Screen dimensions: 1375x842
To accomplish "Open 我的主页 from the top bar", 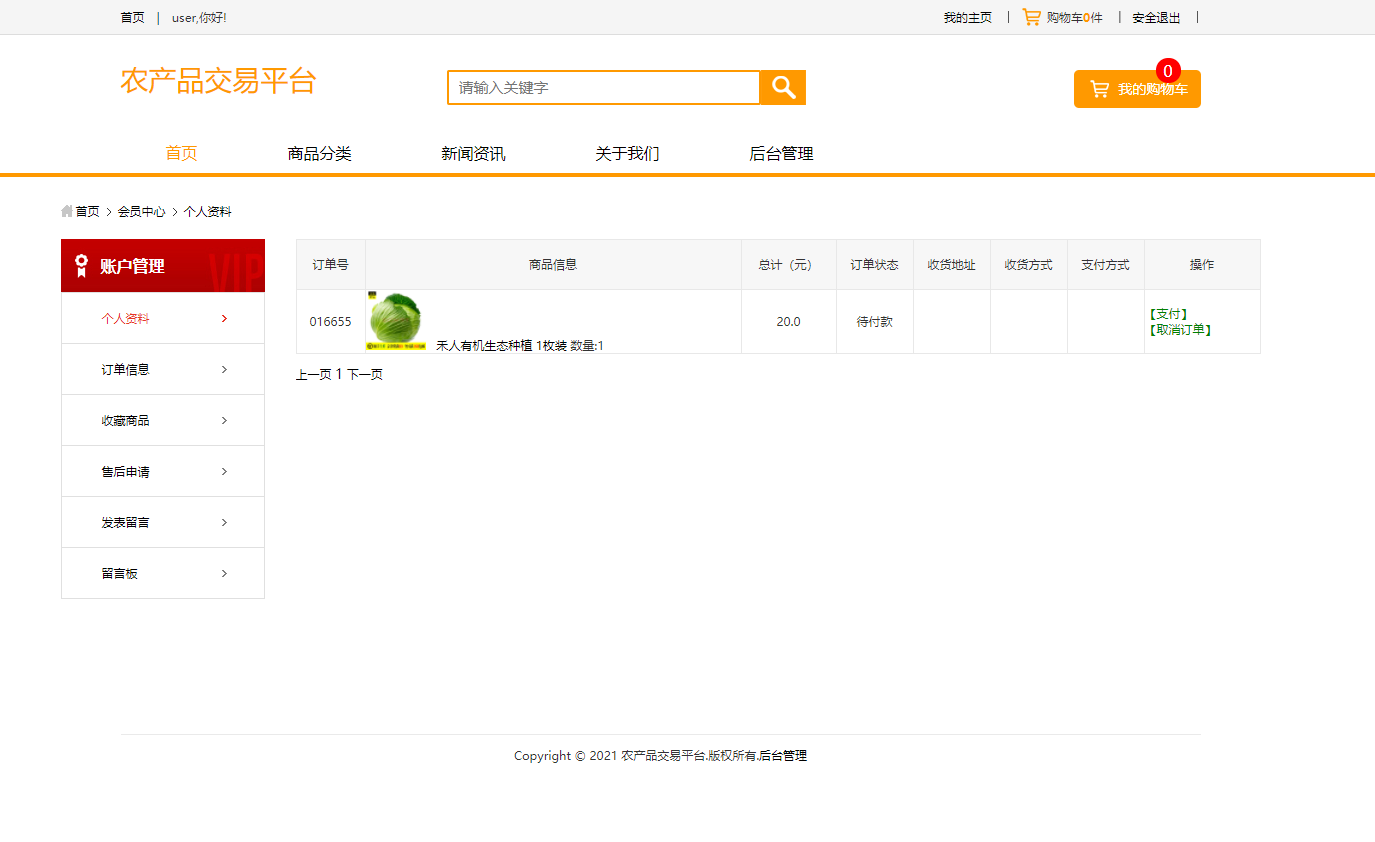I will click(x=966, y=16).
